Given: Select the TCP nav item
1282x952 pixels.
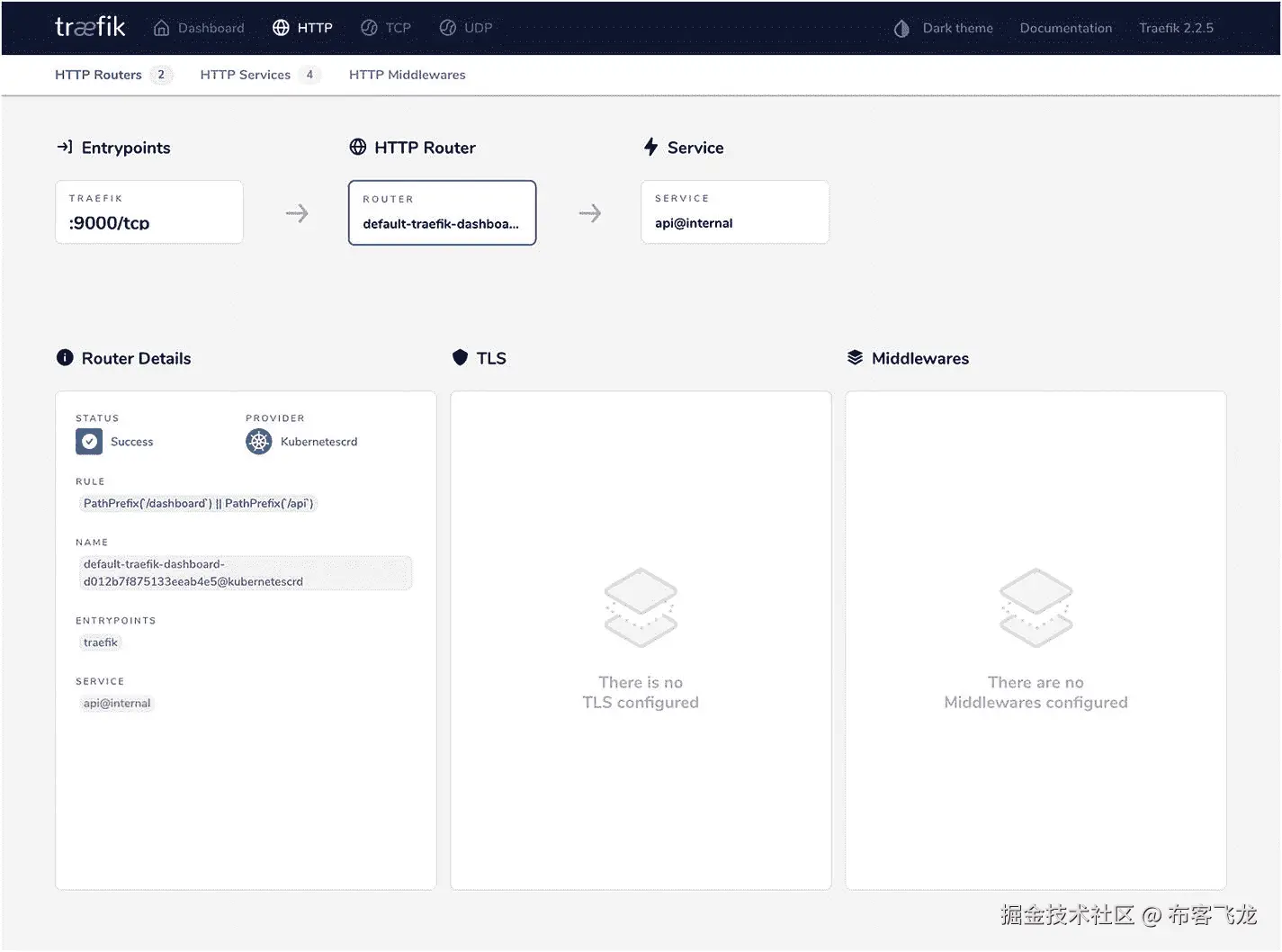Looking at the screenshot, I should tap(385, 28).
